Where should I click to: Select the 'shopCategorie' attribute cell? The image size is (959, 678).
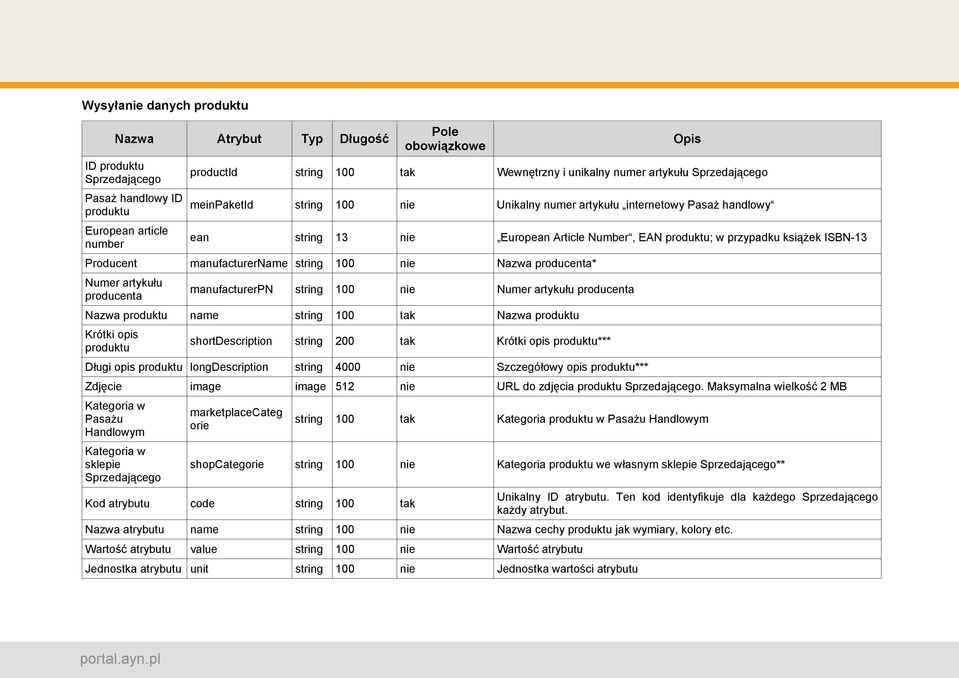click(239, 465)
